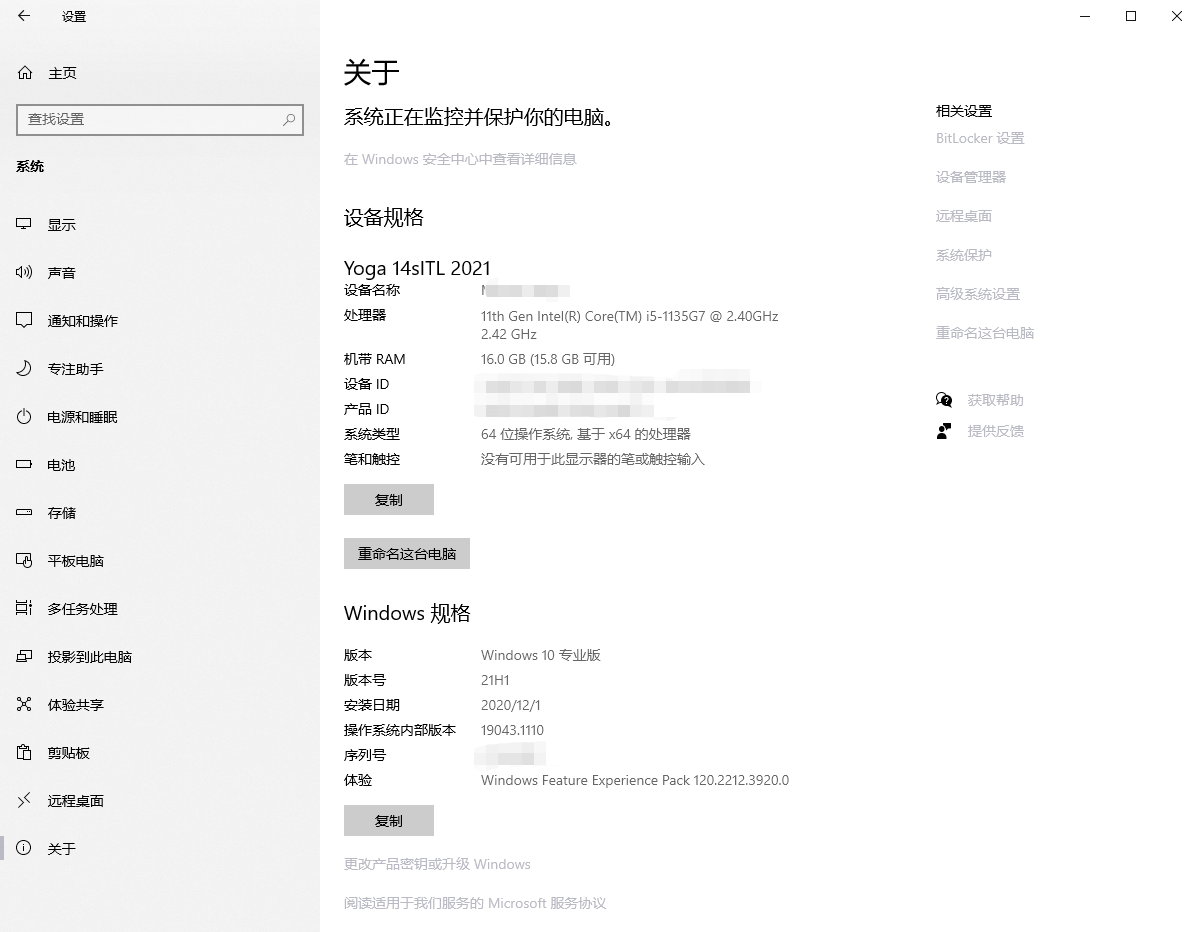This screenshot has width=1200, height=932.
Task: Click the Give feedback (提供反馈) person icon
Action: [944, 431]
